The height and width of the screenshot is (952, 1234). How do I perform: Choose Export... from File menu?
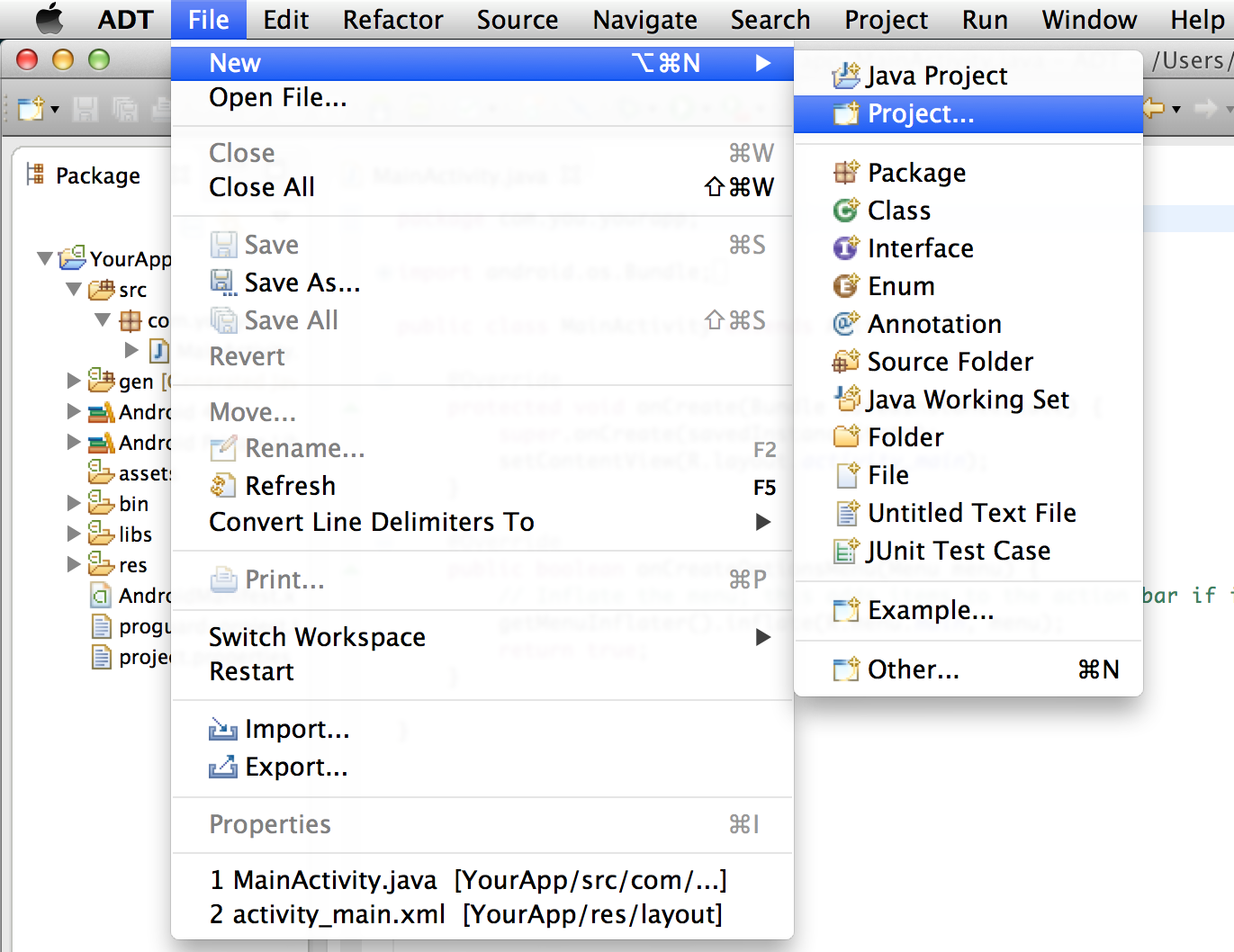coord(482,767)
